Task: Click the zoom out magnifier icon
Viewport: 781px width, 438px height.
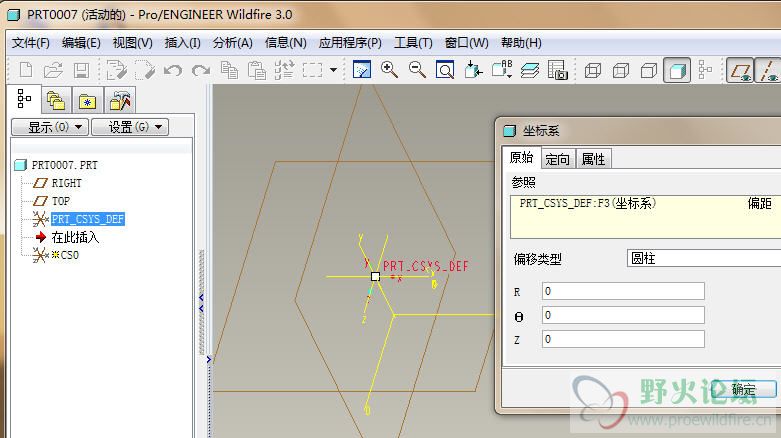Action: click(417, 70)
